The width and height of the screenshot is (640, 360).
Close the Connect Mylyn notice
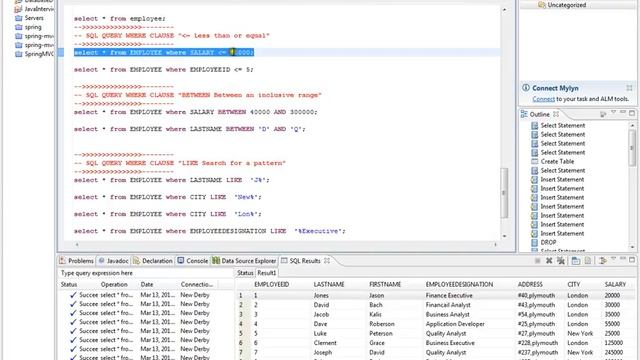(629, 88)
